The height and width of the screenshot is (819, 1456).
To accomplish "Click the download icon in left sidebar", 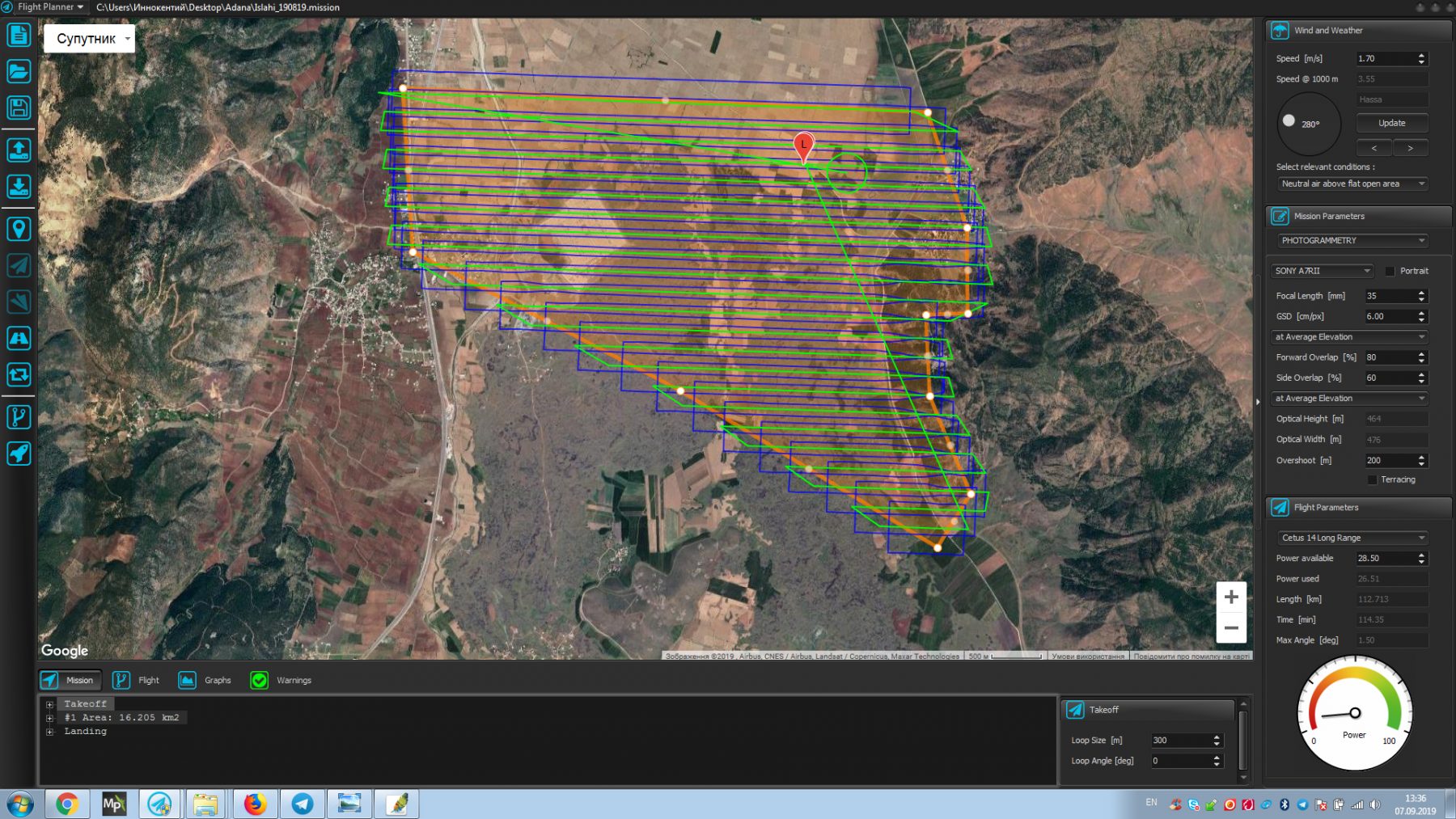I will pos(19,187).
